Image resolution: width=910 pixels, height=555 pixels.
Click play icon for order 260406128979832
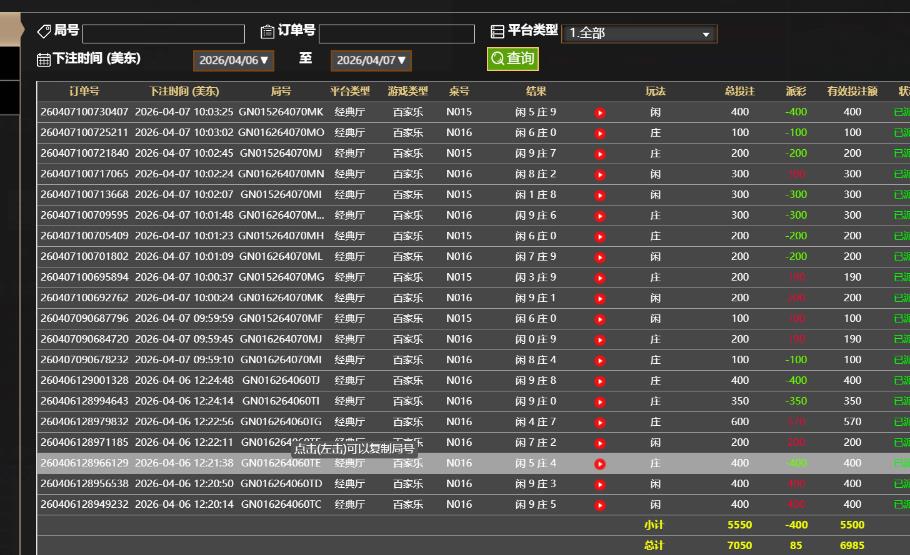tap(600, 422)
